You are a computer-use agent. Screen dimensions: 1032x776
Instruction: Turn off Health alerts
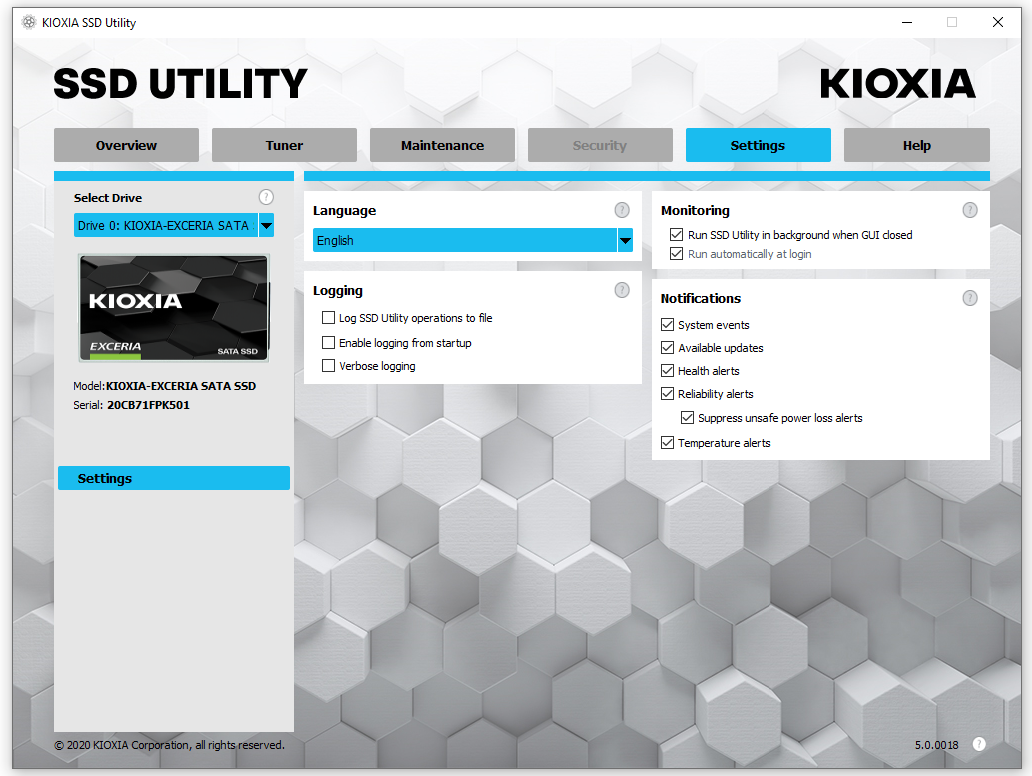[667, 371]
